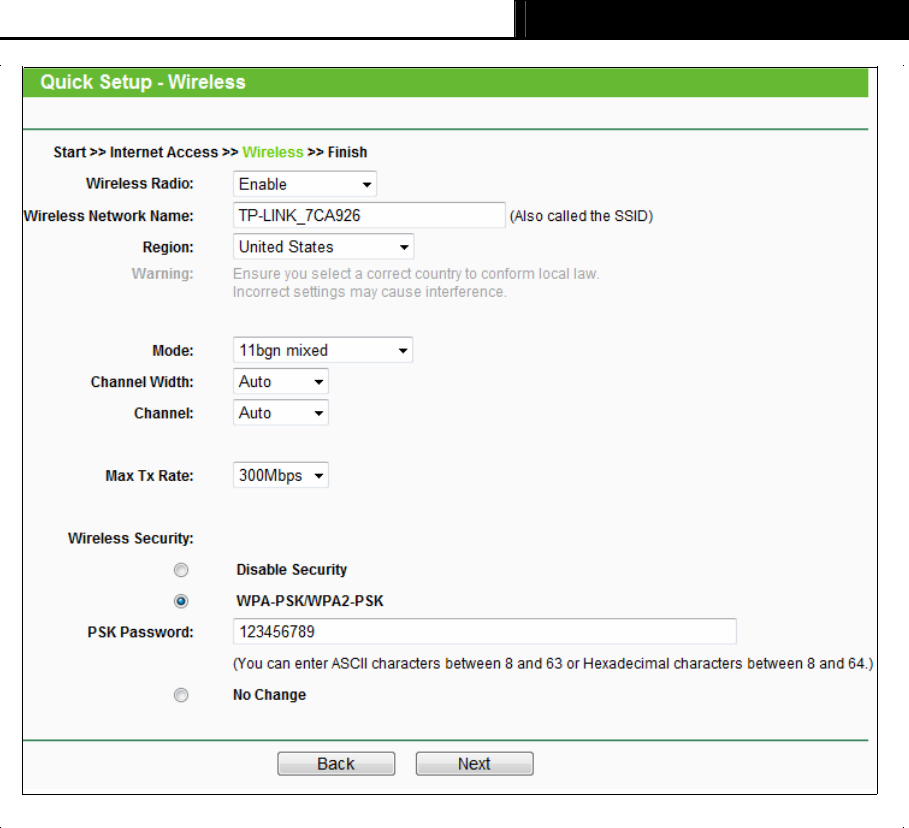Open the Mode dropdown showing 11bgn mixed
Screen dimensions: 909x828
(323, 350)
